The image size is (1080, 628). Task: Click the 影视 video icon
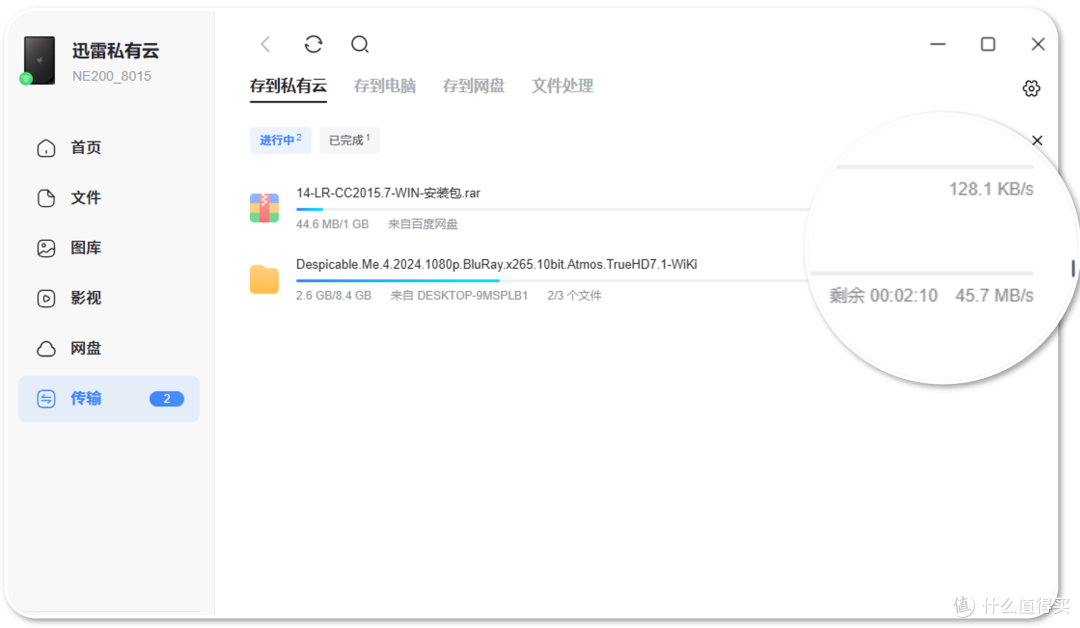point(46,298)
